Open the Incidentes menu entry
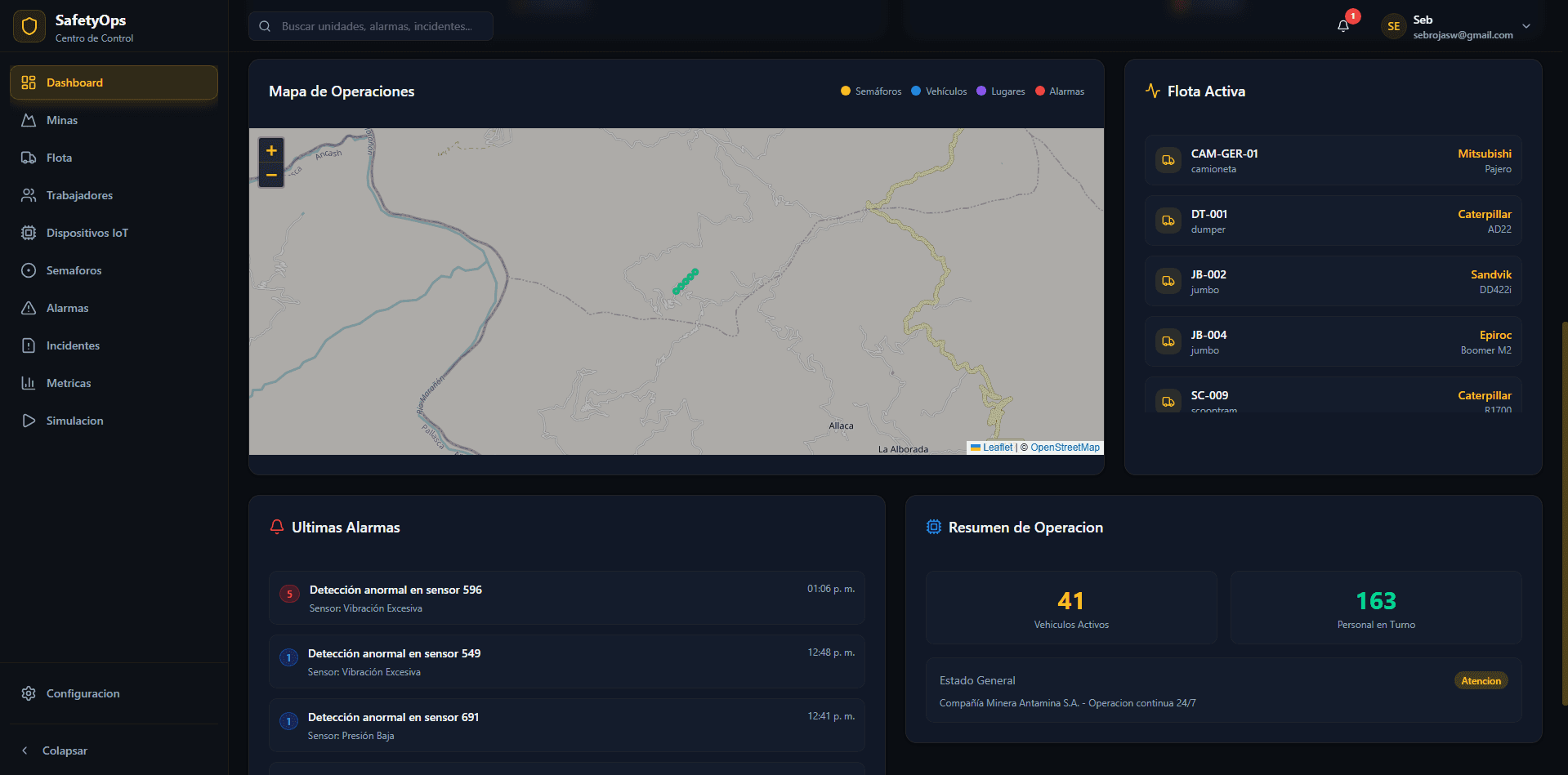This screenshot has width=1568, height=775. coord(73,345)
